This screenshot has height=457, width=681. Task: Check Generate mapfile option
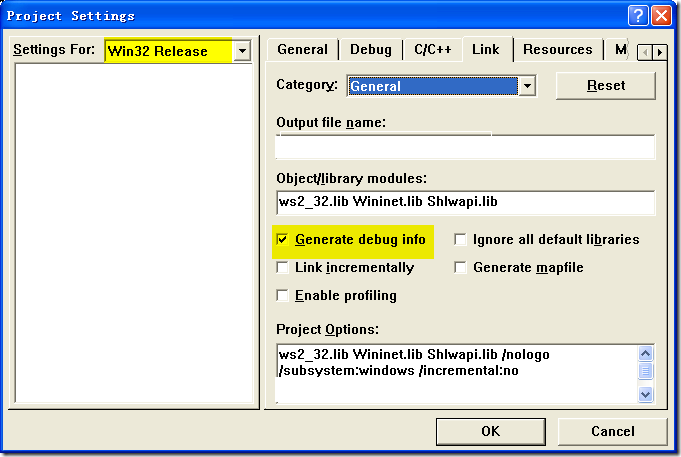460,268
